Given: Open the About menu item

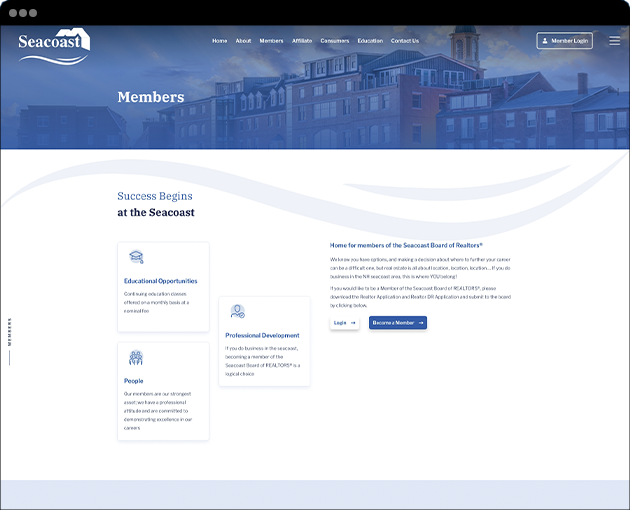Looking at the screenshot, I should pyautogui.click(x=243, y=41).
